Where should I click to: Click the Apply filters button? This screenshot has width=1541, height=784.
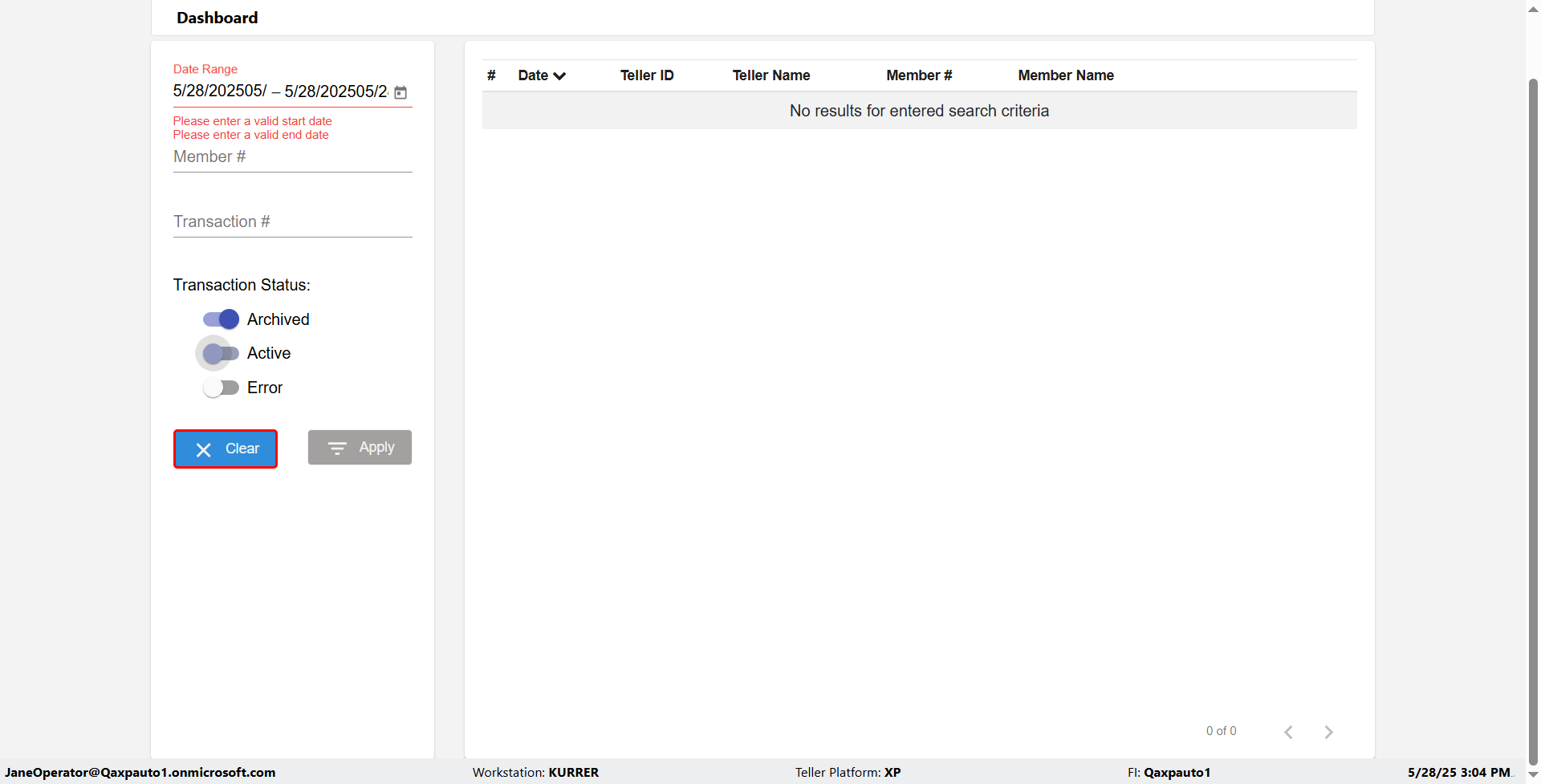(360, 447)
